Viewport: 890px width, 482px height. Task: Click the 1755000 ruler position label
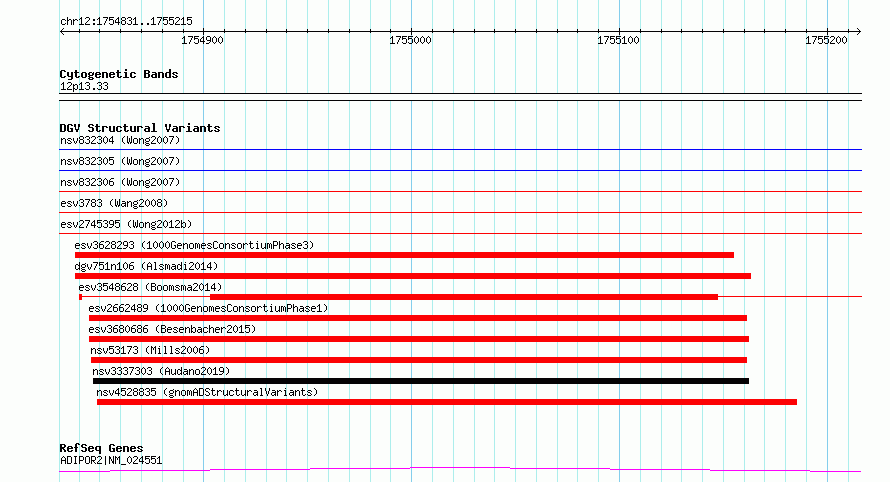[x=410, y=40]
